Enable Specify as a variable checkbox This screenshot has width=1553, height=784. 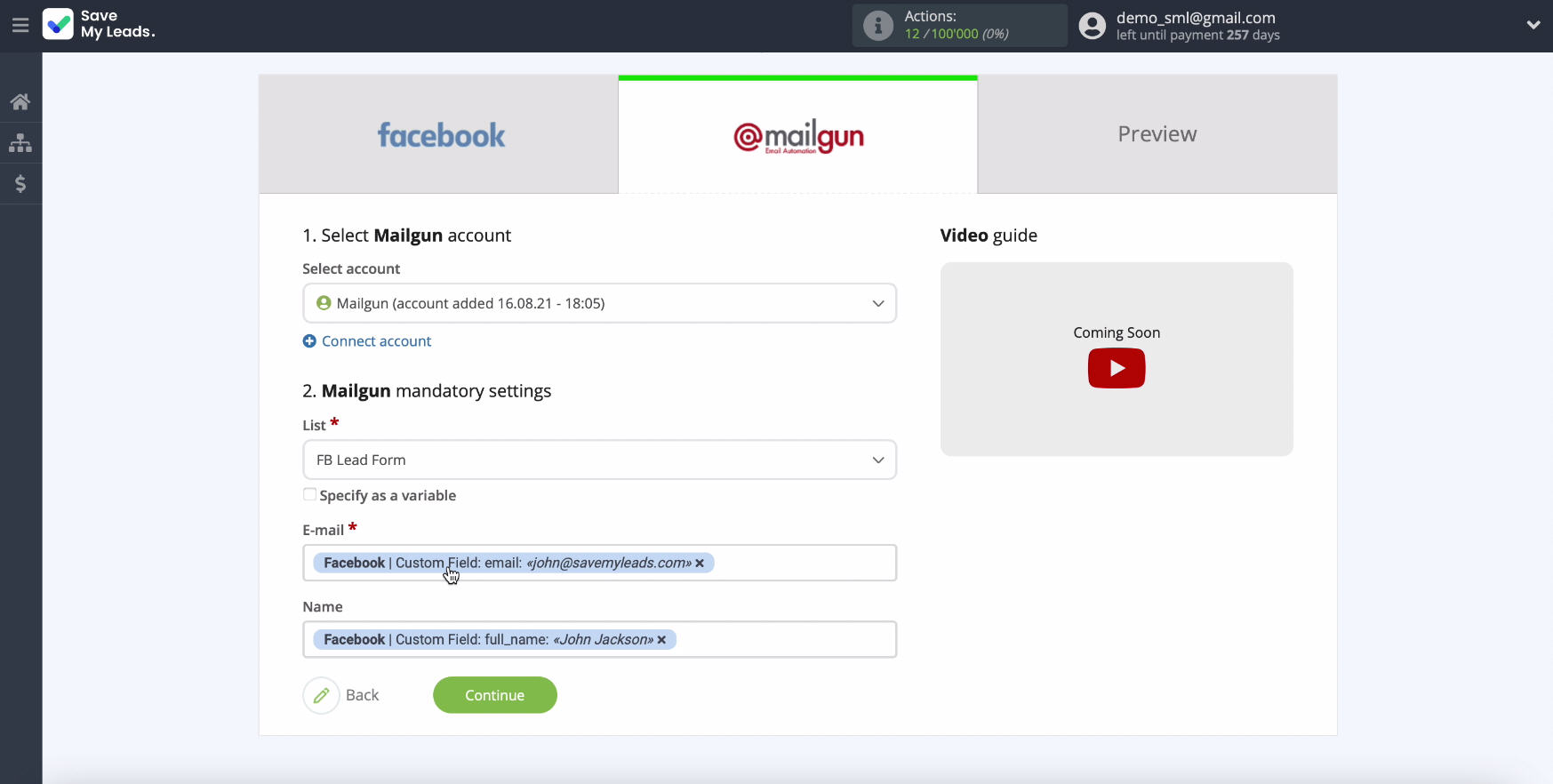tap(309, 494)
